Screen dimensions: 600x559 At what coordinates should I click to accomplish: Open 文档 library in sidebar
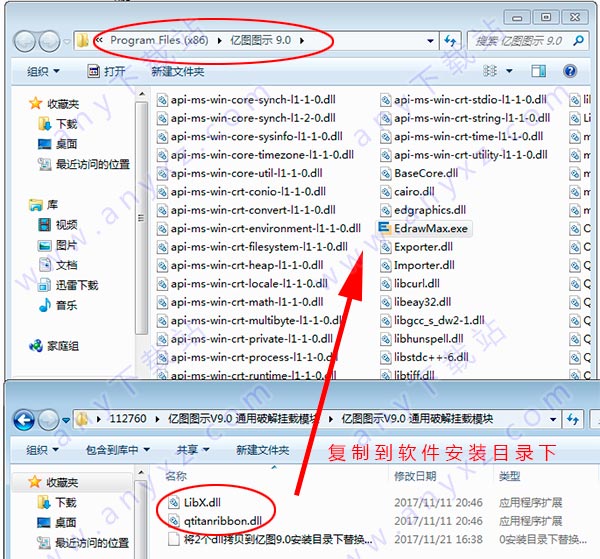(58, 265)
